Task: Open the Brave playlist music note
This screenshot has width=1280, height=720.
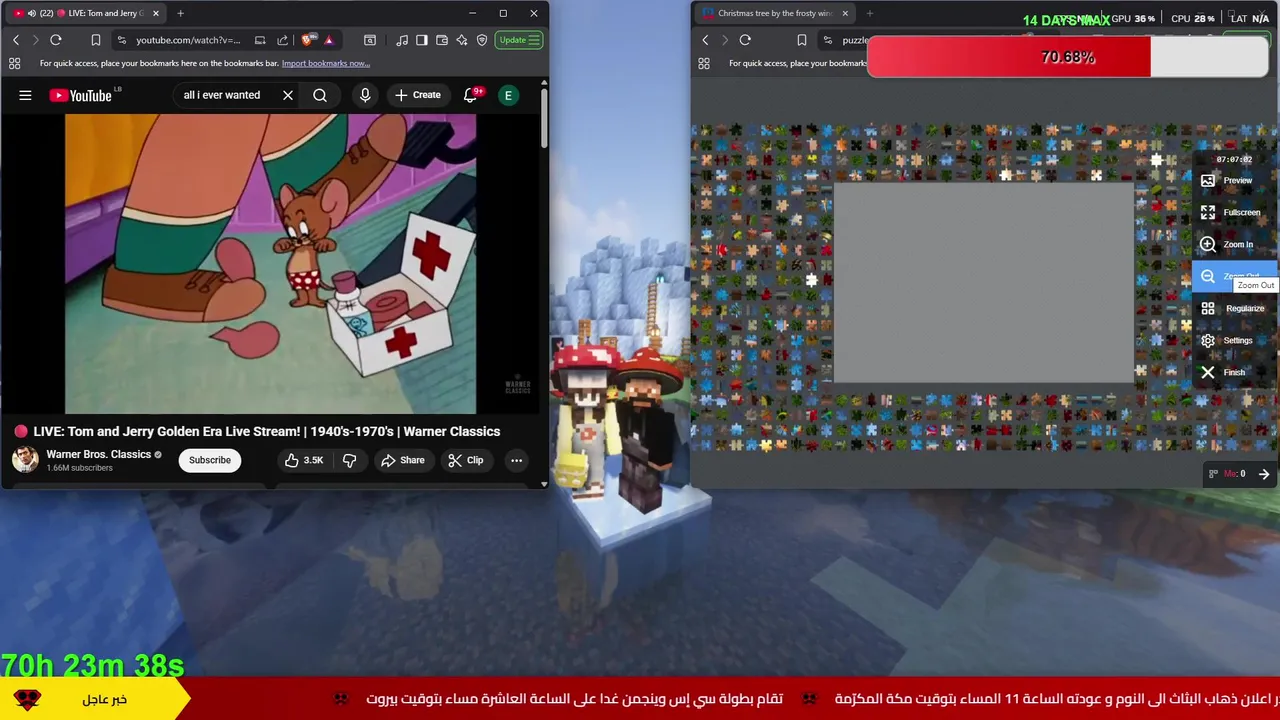Action: [402, 40]
